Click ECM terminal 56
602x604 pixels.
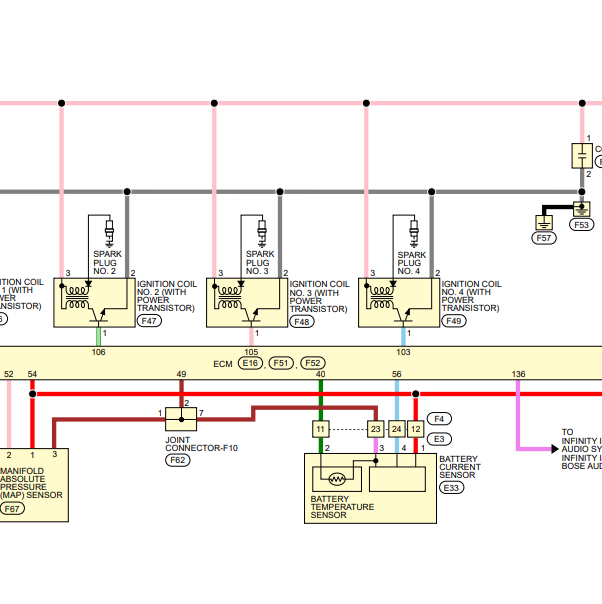point(397,374)
